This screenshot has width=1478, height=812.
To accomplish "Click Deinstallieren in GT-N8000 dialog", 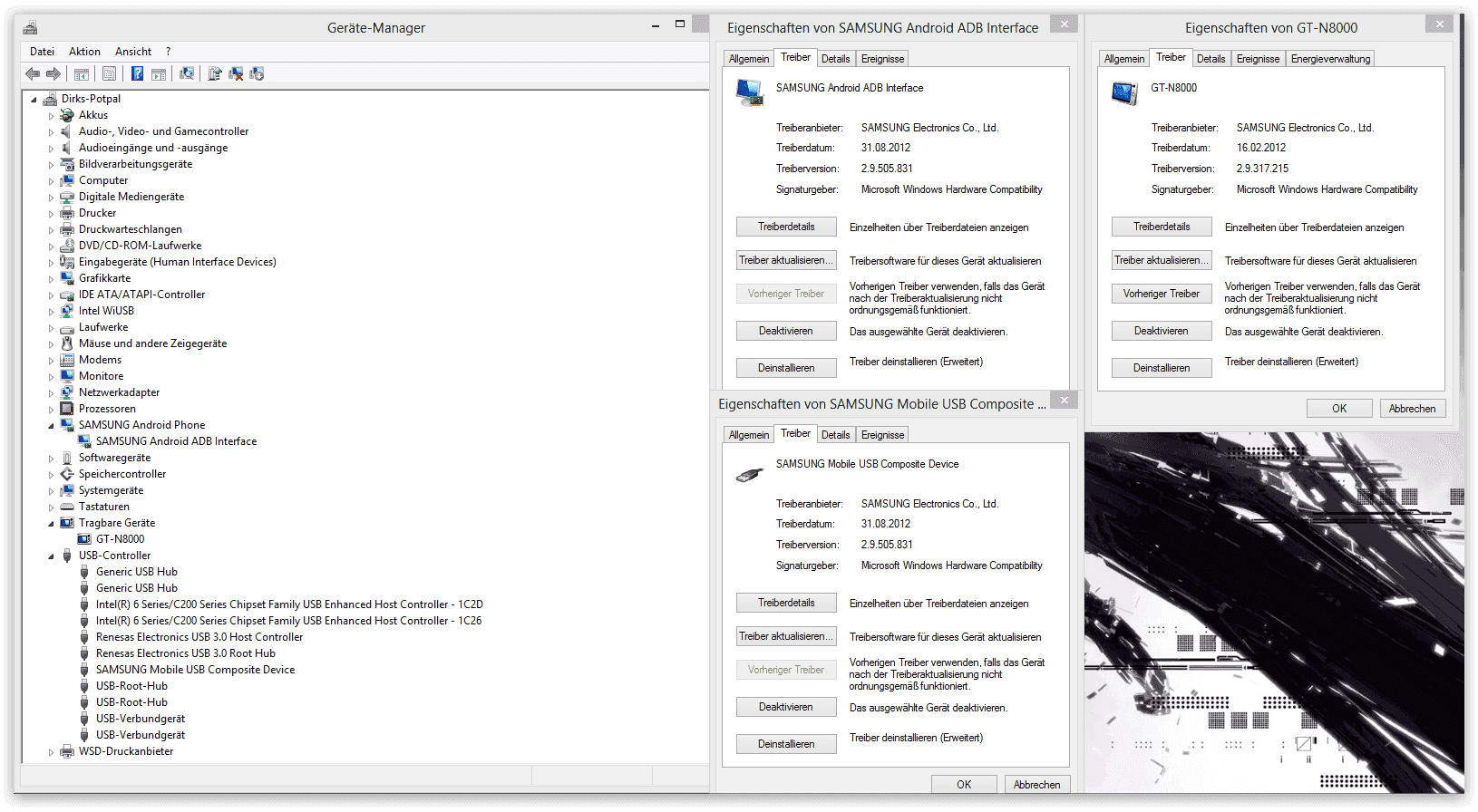I will [x=1162, y=368].
